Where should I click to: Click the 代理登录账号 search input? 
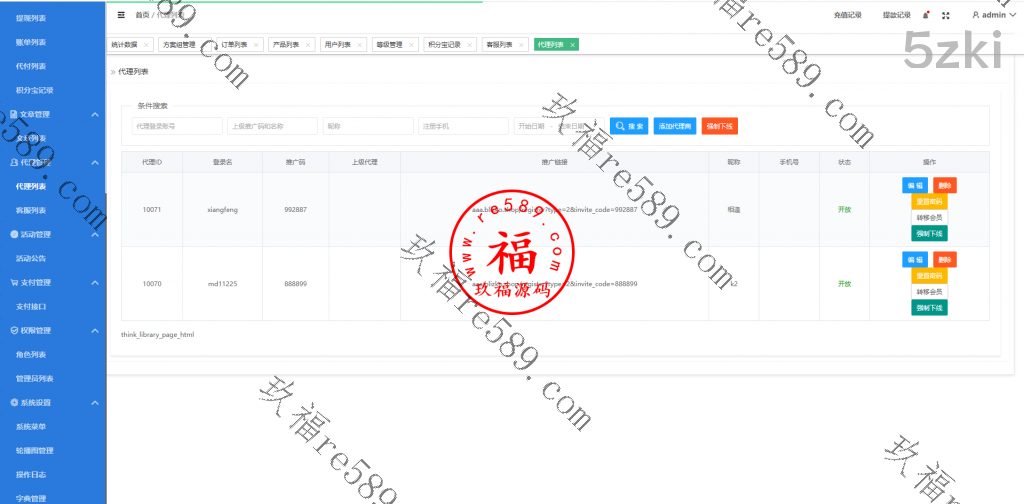(176, 126)
